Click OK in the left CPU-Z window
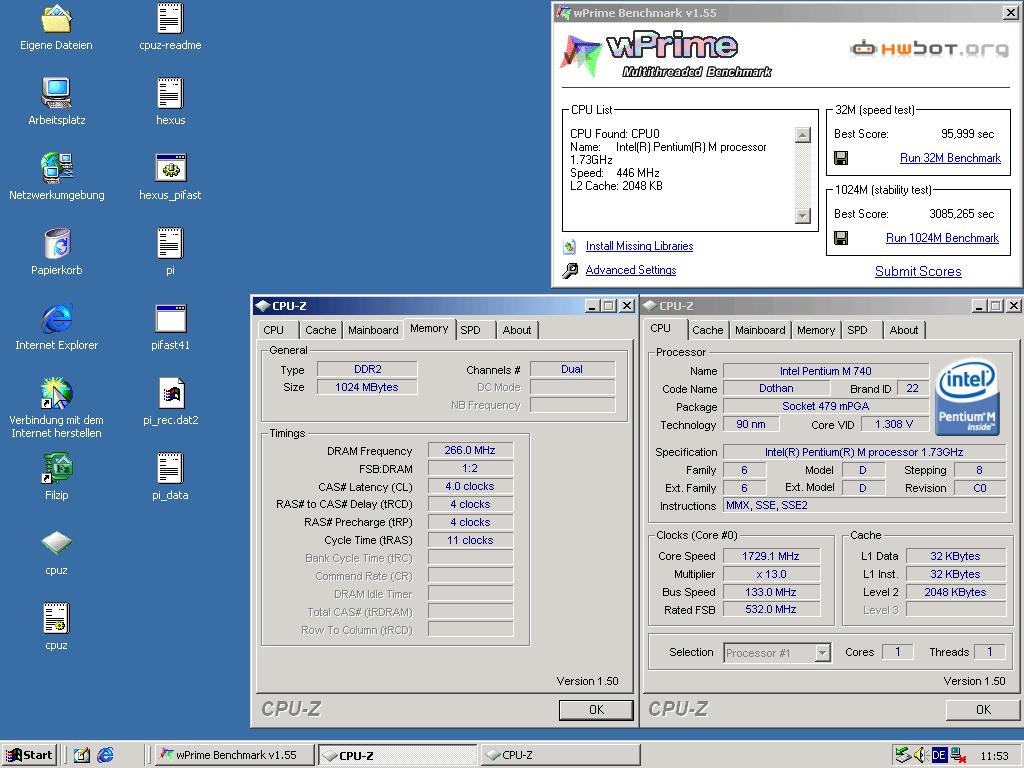 point(596,710)
